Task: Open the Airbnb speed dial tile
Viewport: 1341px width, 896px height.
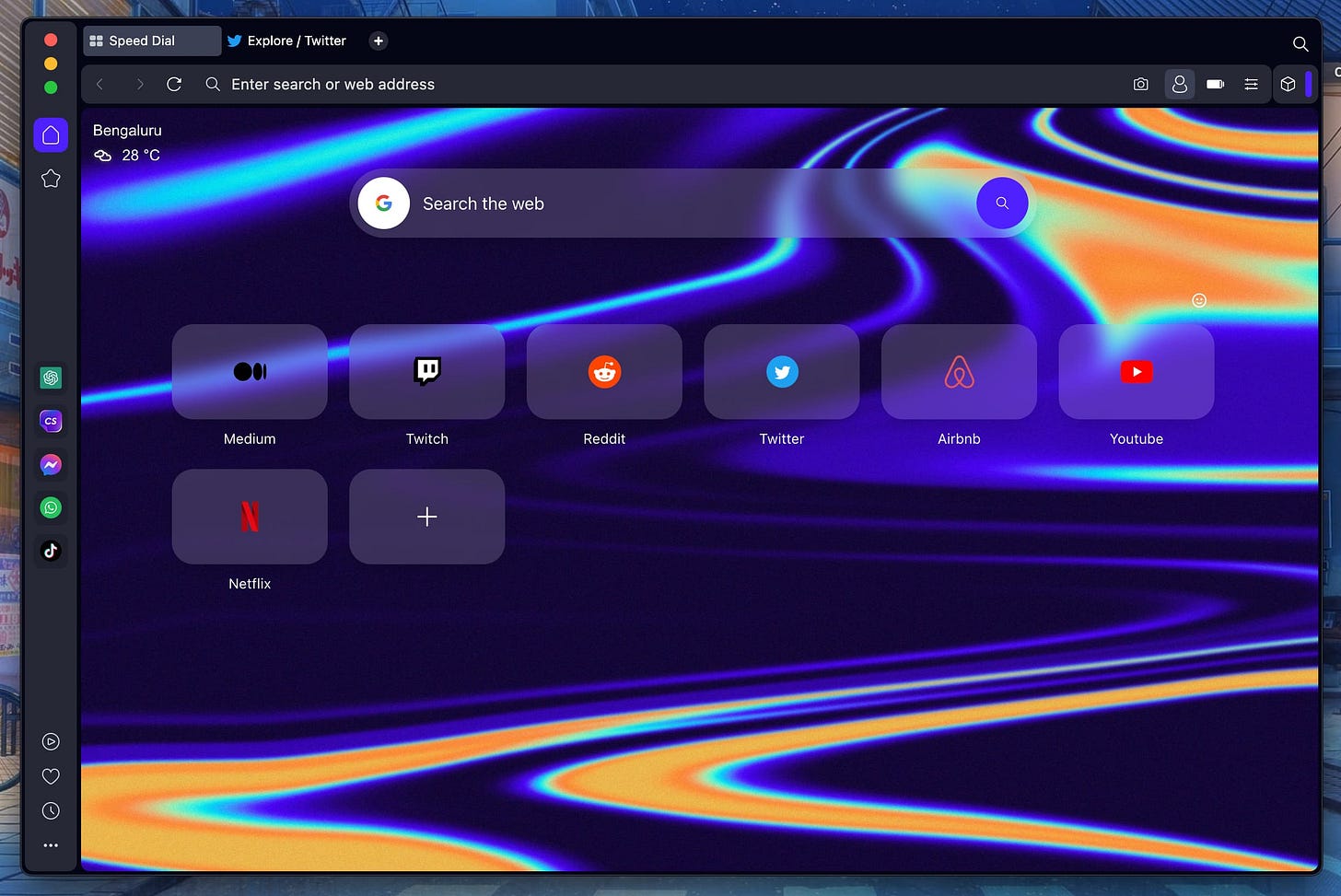Action: click(959, 372)
